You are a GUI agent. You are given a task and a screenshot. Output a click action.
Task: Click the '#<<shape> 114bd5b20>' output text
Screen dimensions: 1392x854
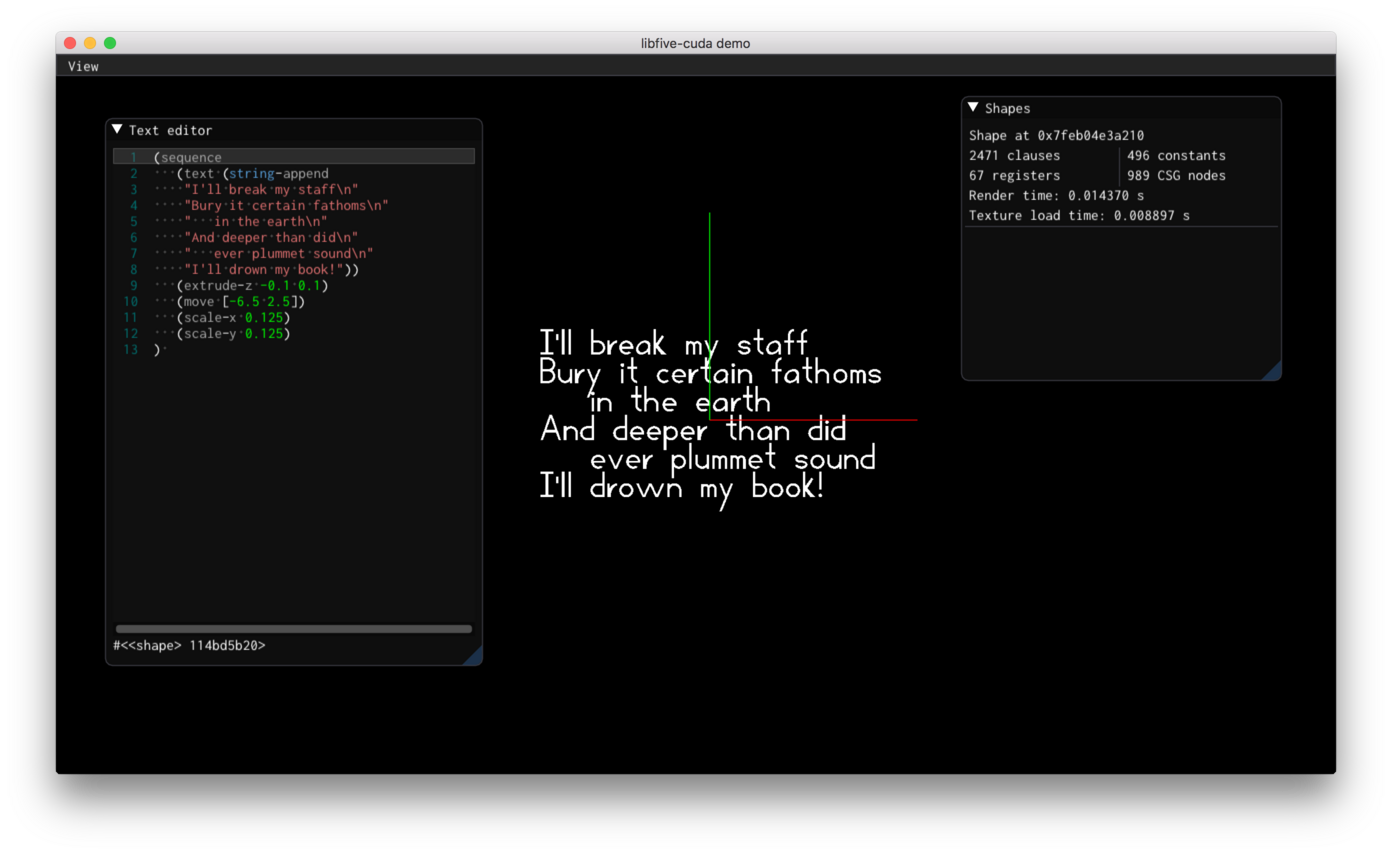pos(189,645)
